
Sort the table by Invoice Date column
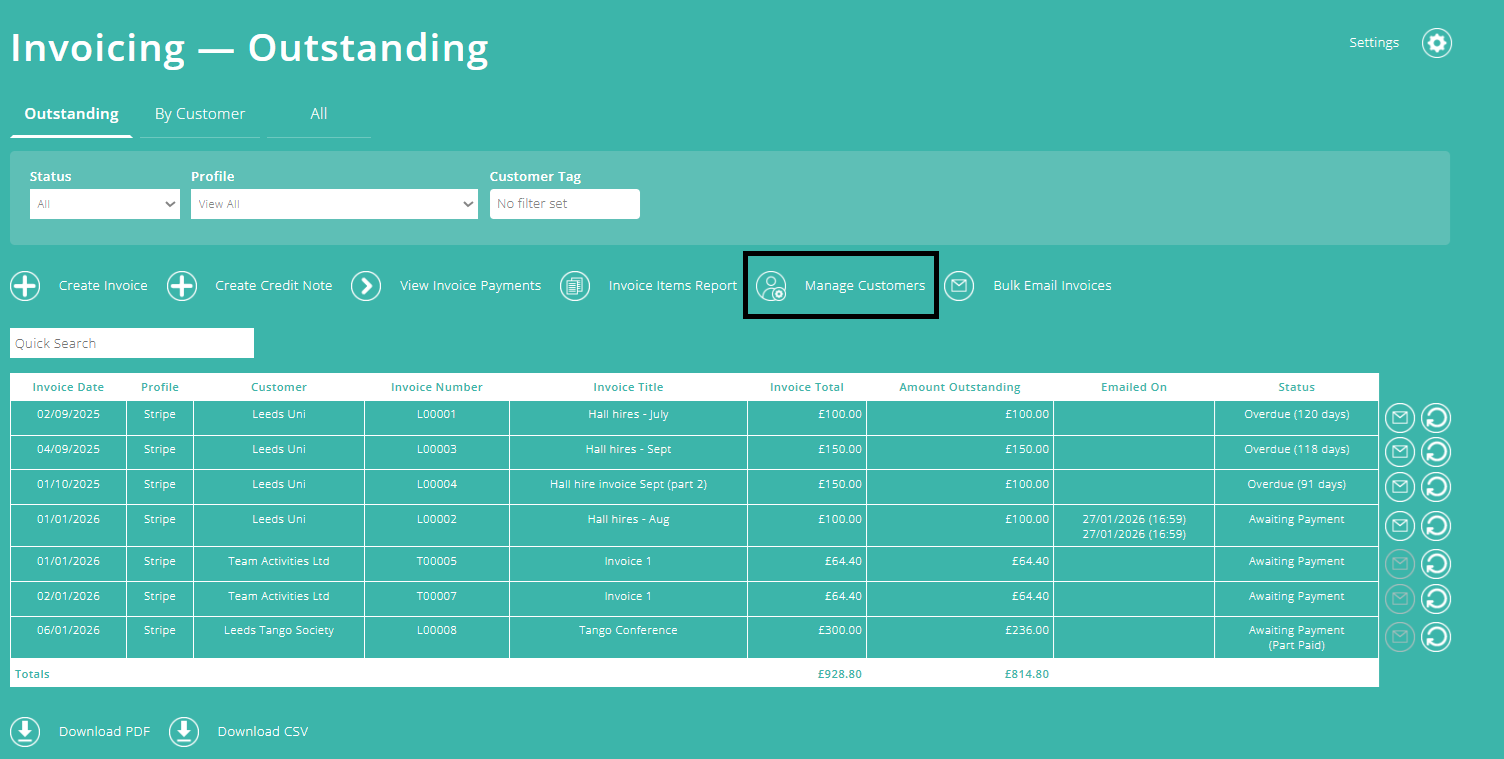point(68,387)
